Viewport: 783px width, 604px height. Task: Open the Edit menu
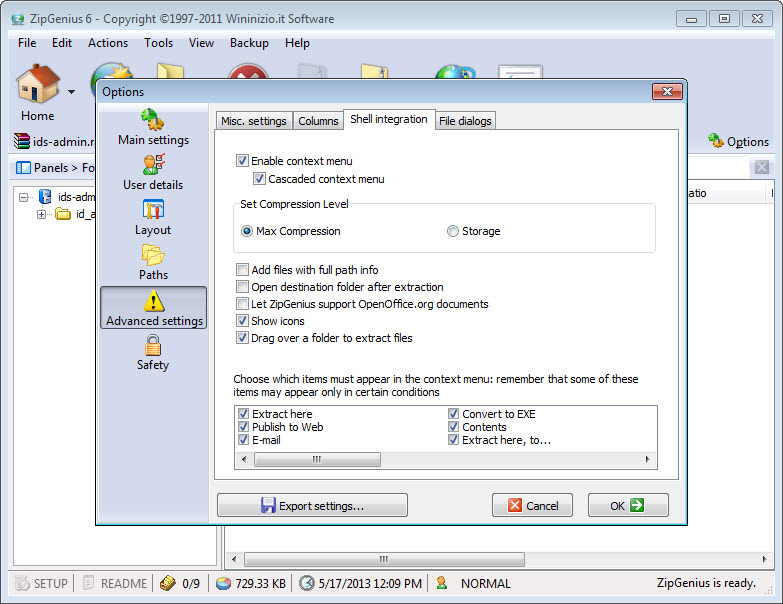62,43
